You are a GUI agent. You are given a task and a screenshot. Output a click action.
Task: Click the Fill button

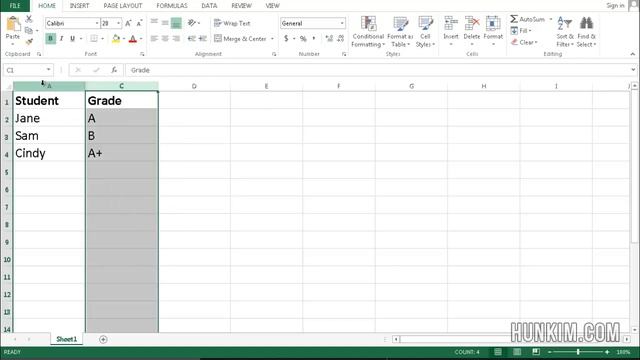pyautogui.click(x=521, y=31)
